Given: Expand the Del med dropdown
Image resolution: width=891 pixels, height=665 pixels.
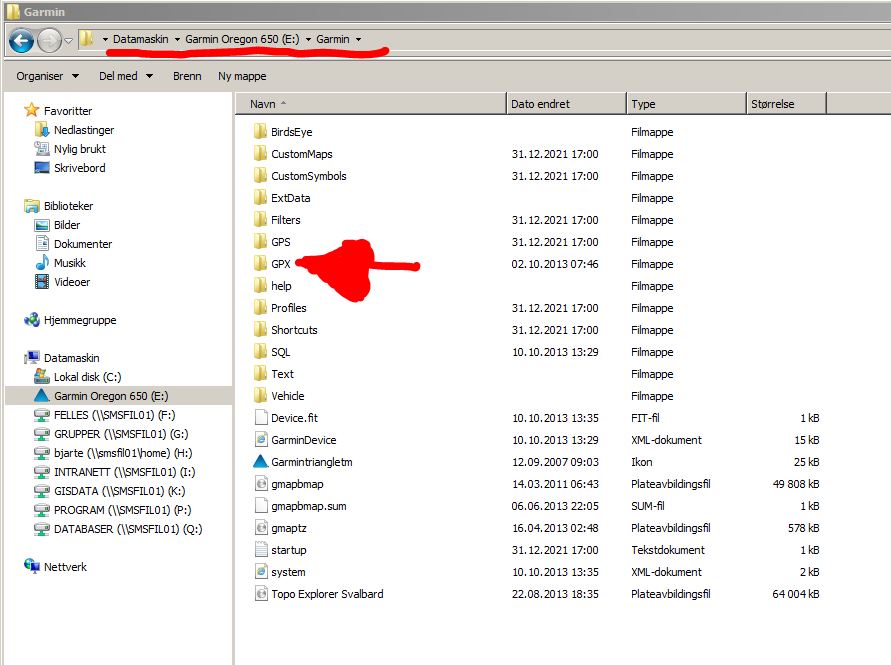Looking at the screenshot, I should 125,76.
